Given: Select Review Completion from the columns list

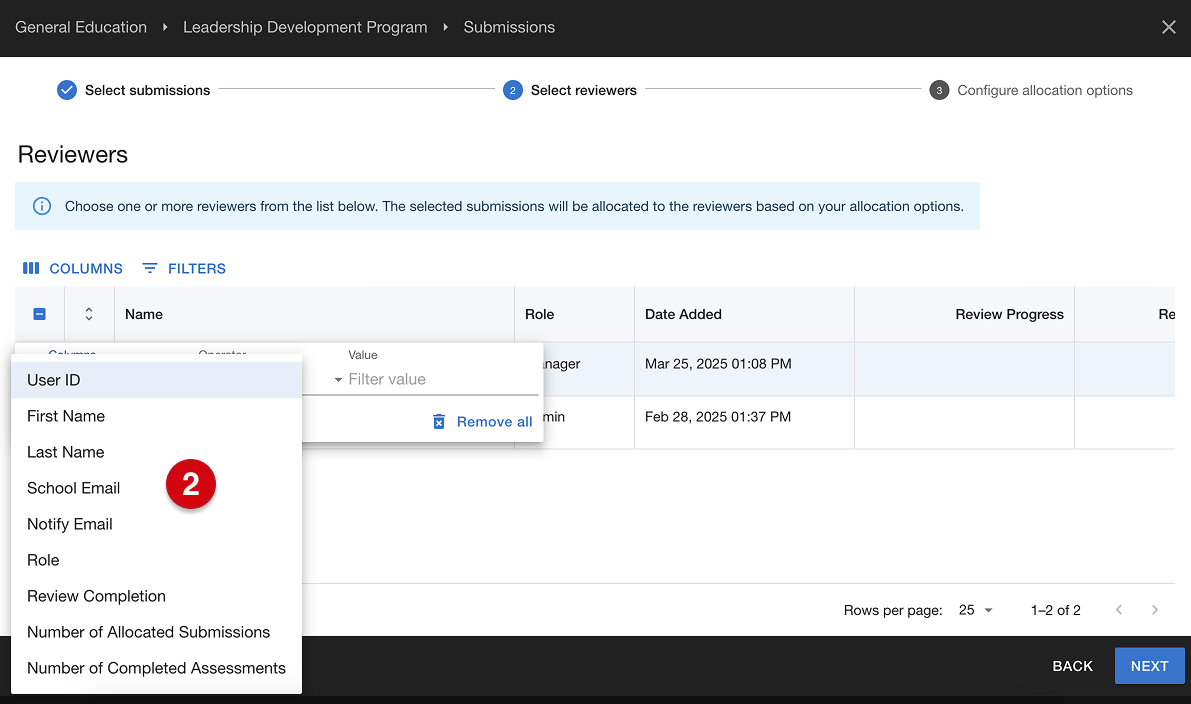Looking at the screenshot, I should pyautogui.click(x=156, y=596).
